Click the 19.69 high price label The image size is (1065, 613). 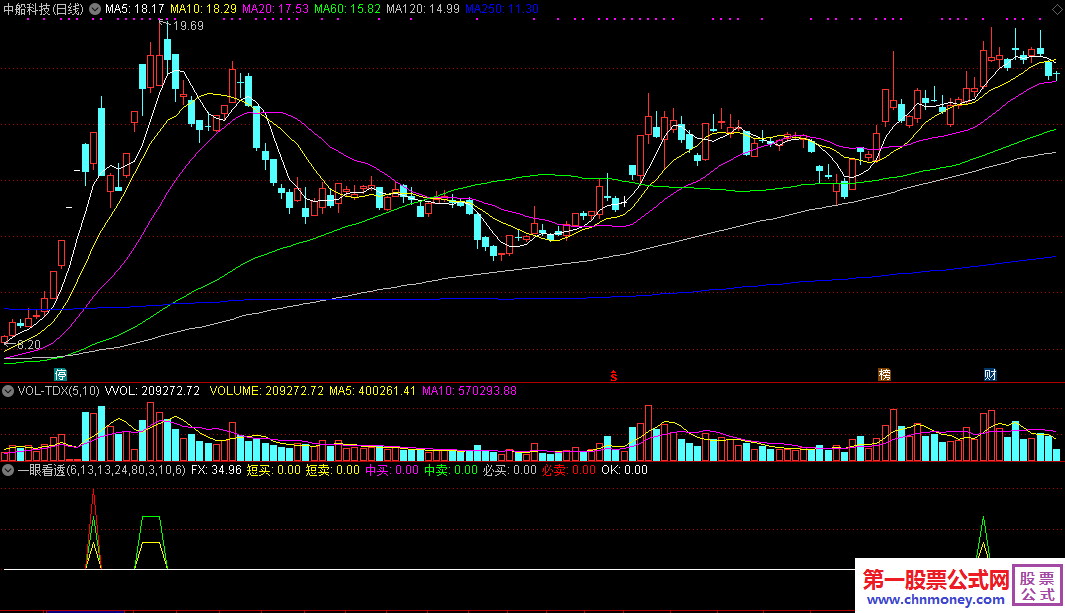point(188,26)
